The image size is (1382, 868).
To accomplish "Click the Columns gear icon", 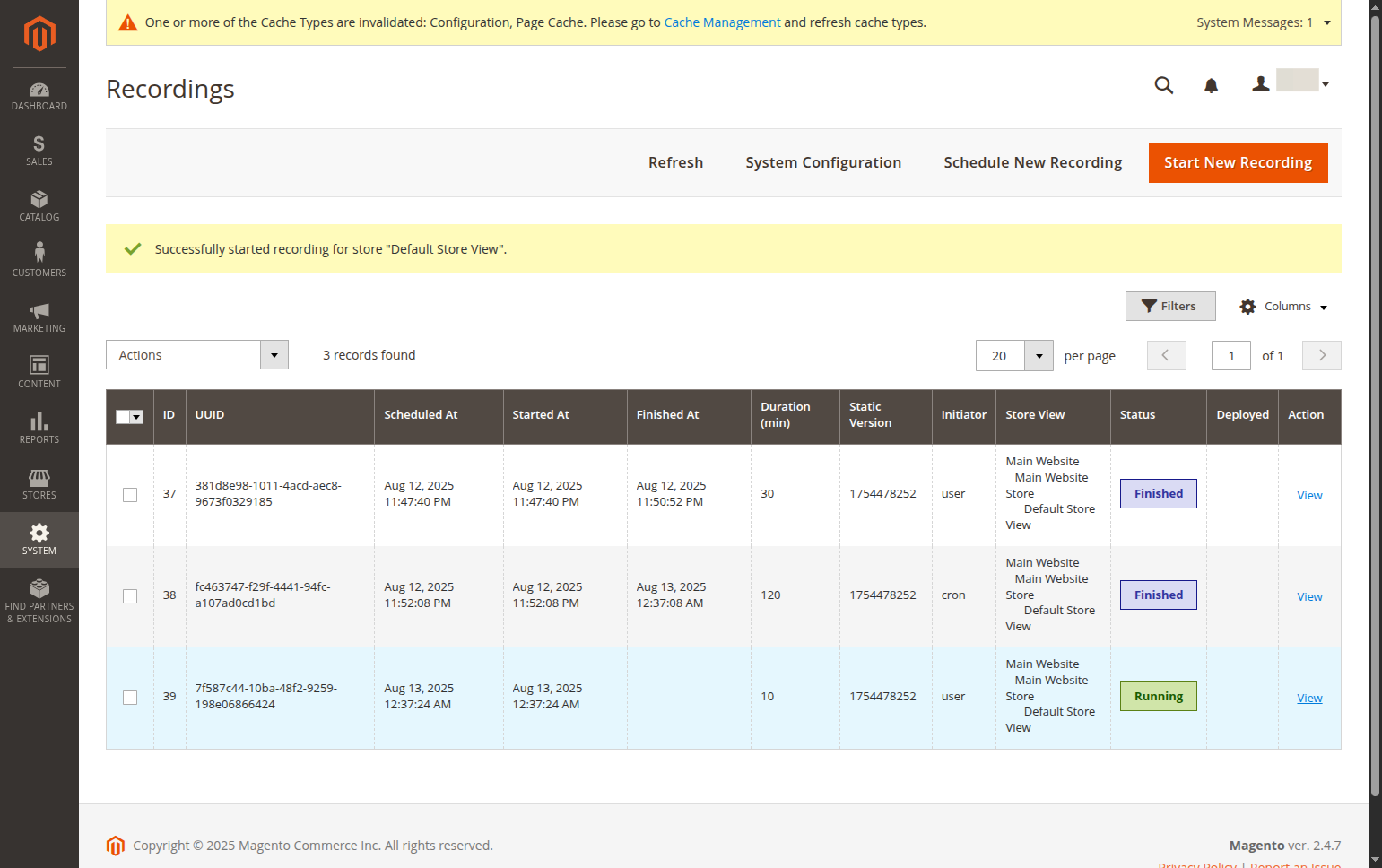I will point(1247,307).
